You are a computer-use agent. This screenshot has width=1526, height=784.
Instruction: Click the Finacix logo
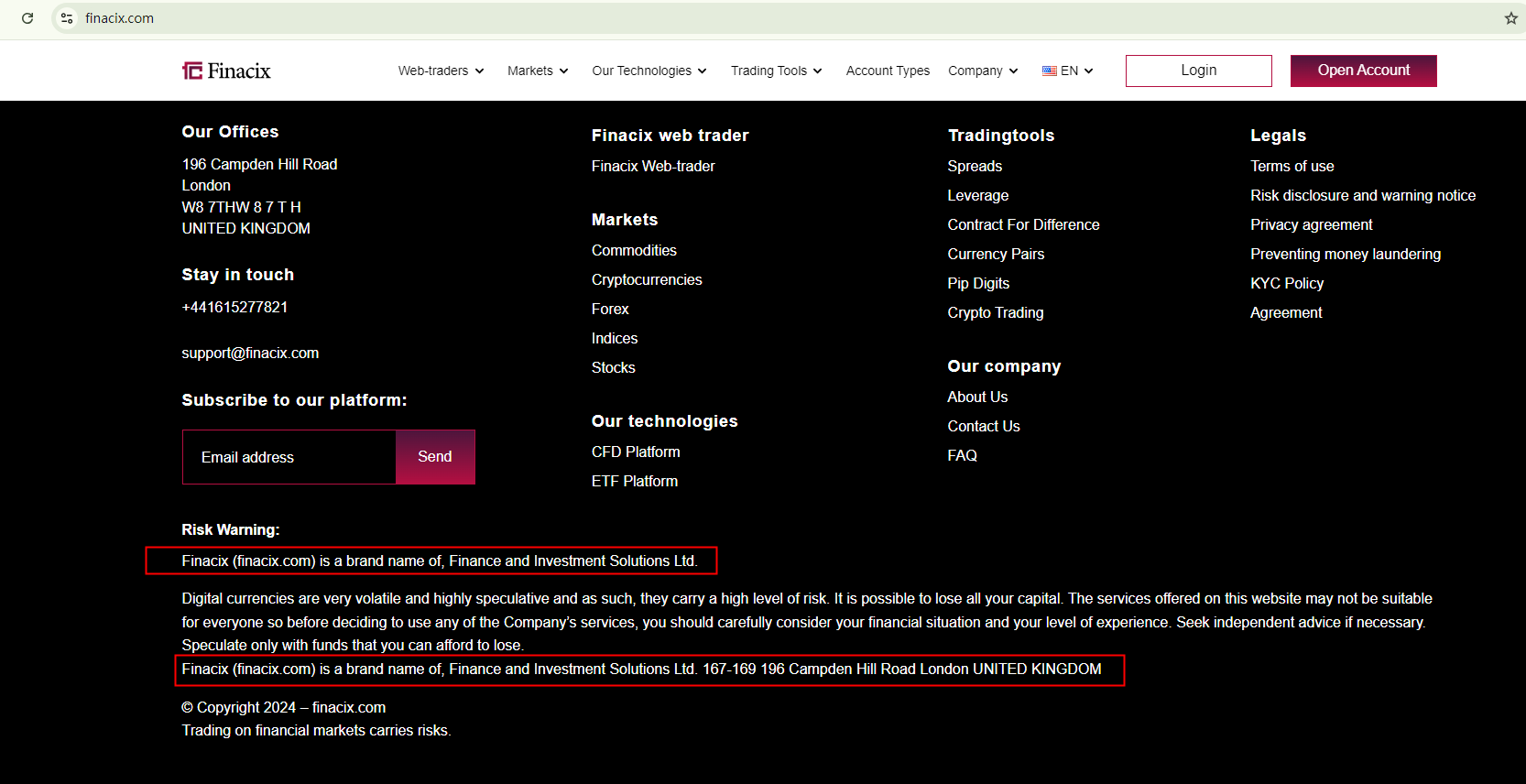tap(226, 71)
